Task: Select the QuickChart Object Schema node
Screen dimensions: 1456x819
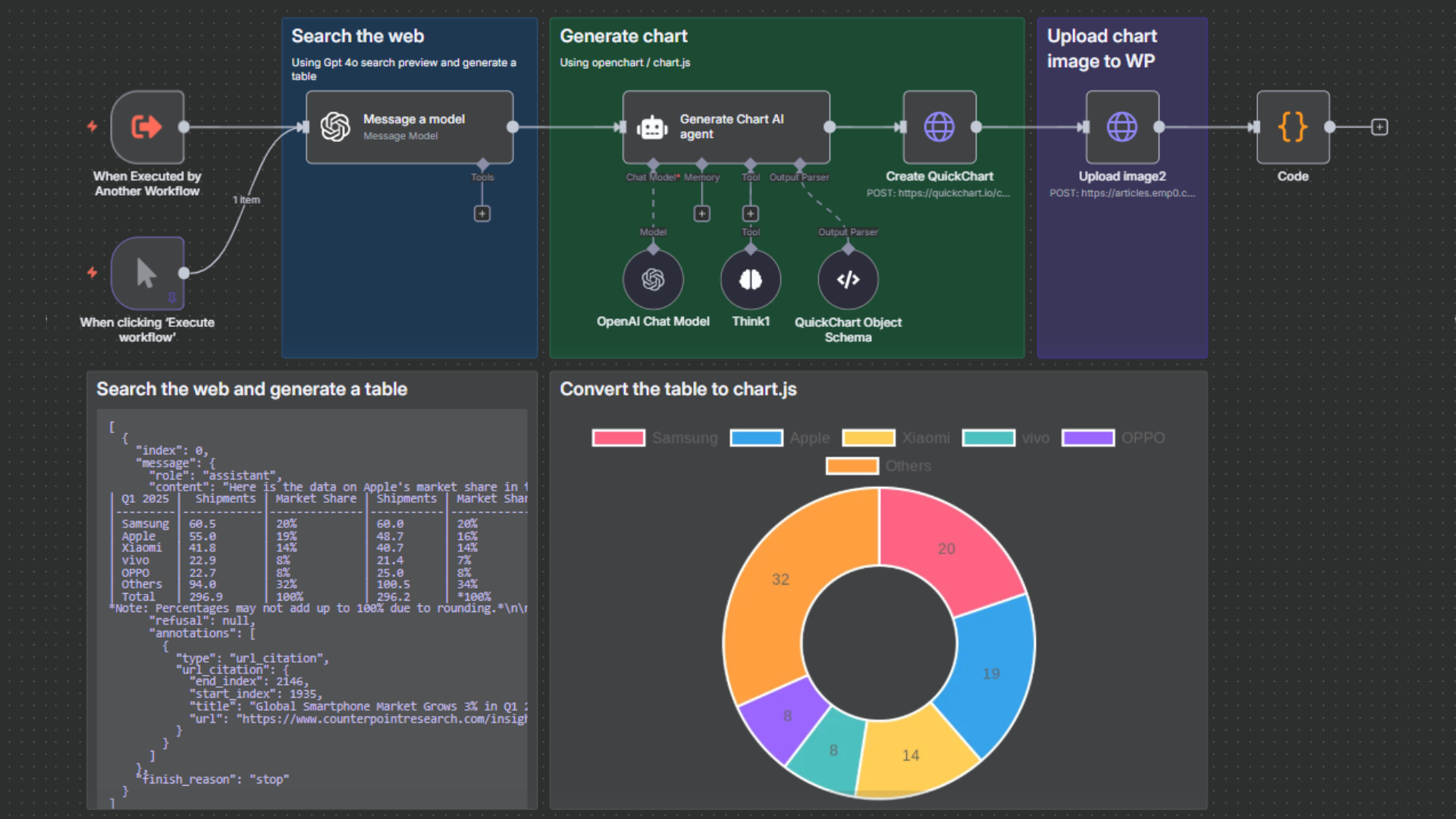Action: 849,280
